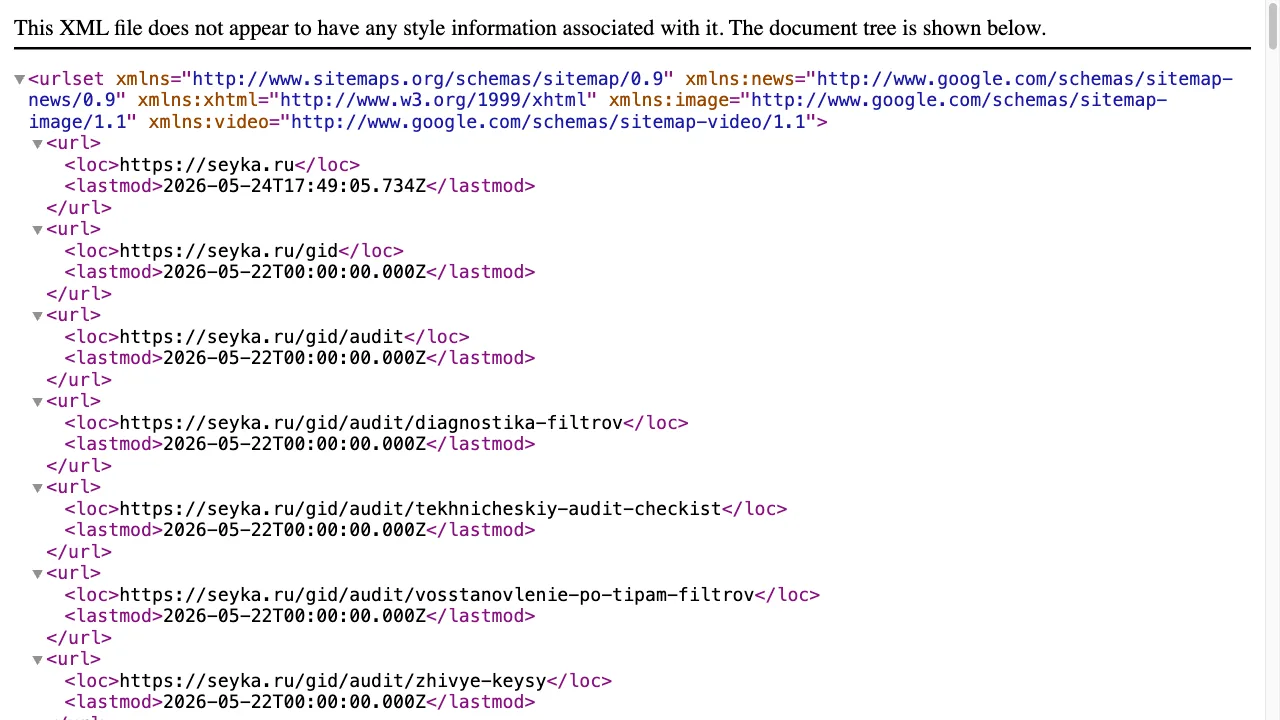Click the URL ending zhivye-keysy
The image size is (1280, 720).
pyautogui.click(x=333, y=681)
